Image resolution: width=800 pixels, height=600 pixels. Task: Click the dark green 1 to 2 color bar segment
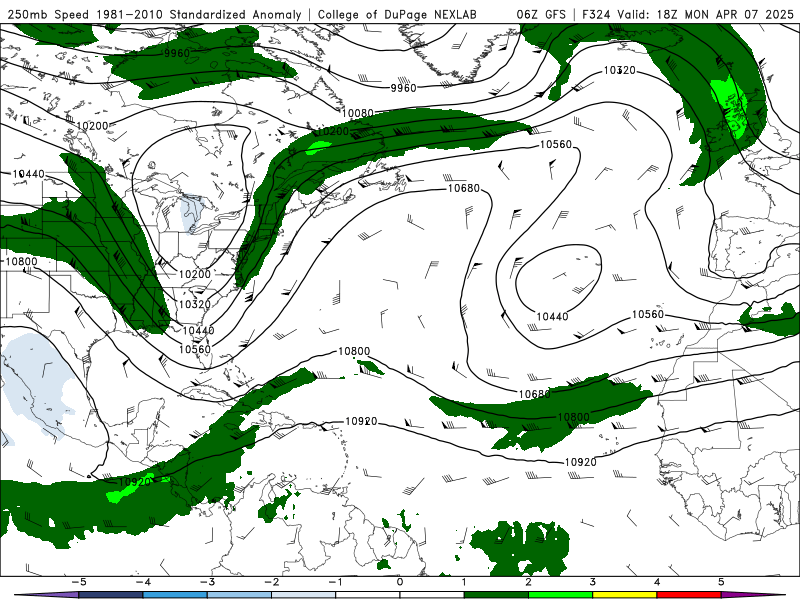coord(496,595)
